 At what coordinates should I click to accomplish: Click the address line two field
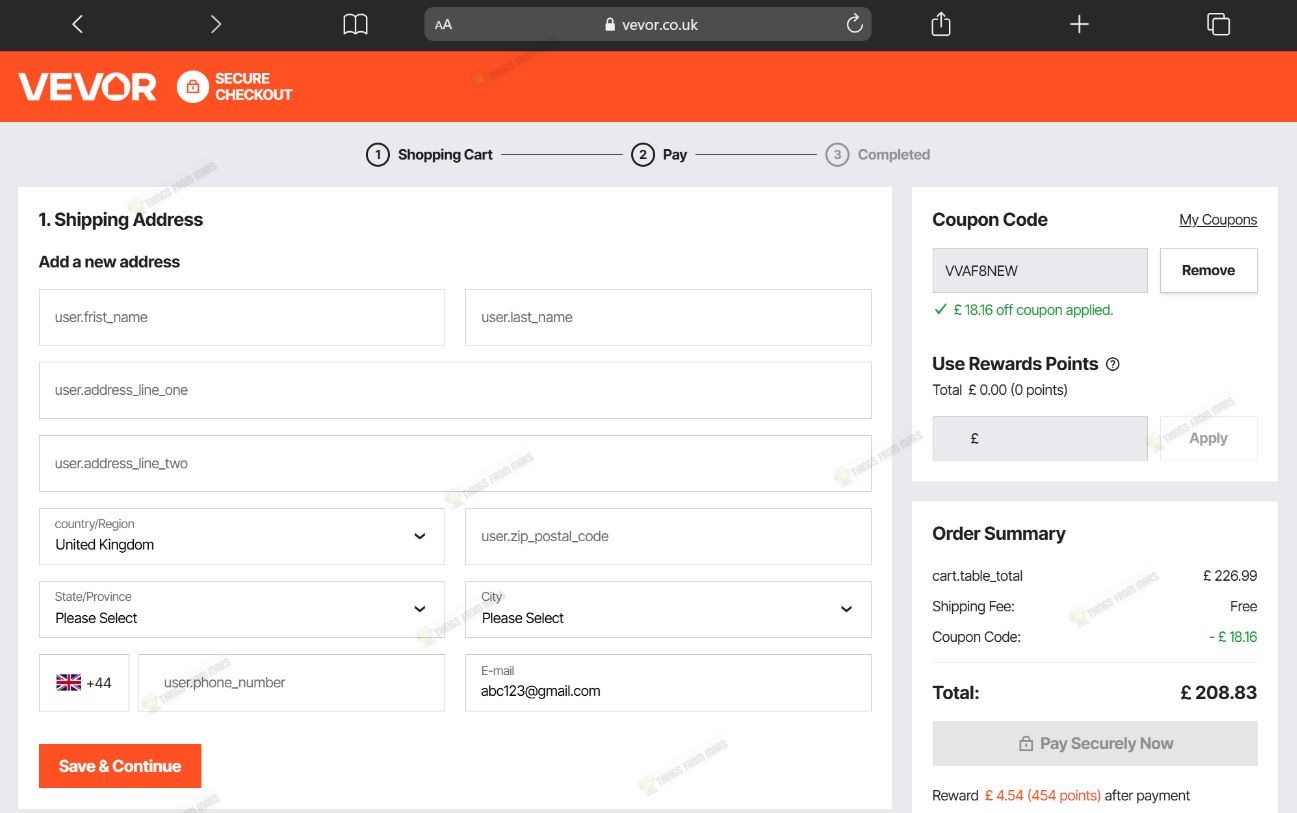(455, 463)
